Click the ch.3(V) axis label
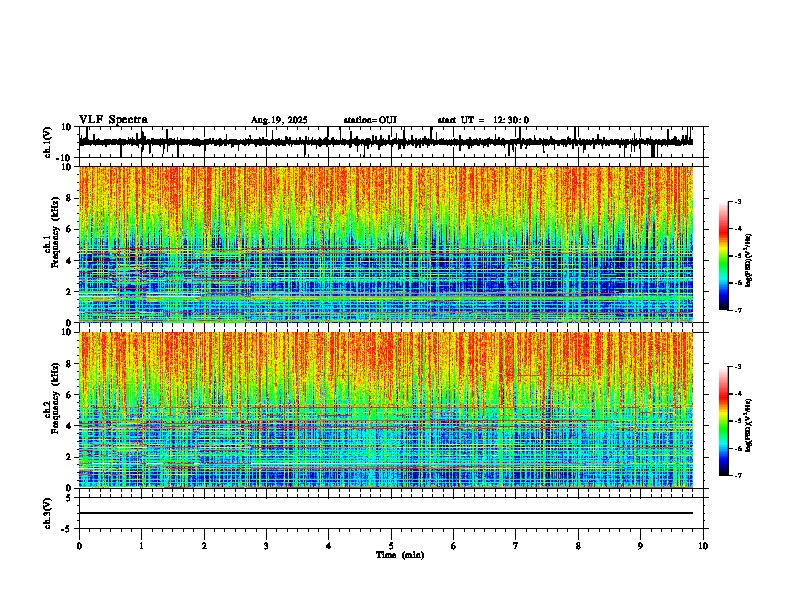Viewport: 792px width, 612px height. click(x=48, y=513)
